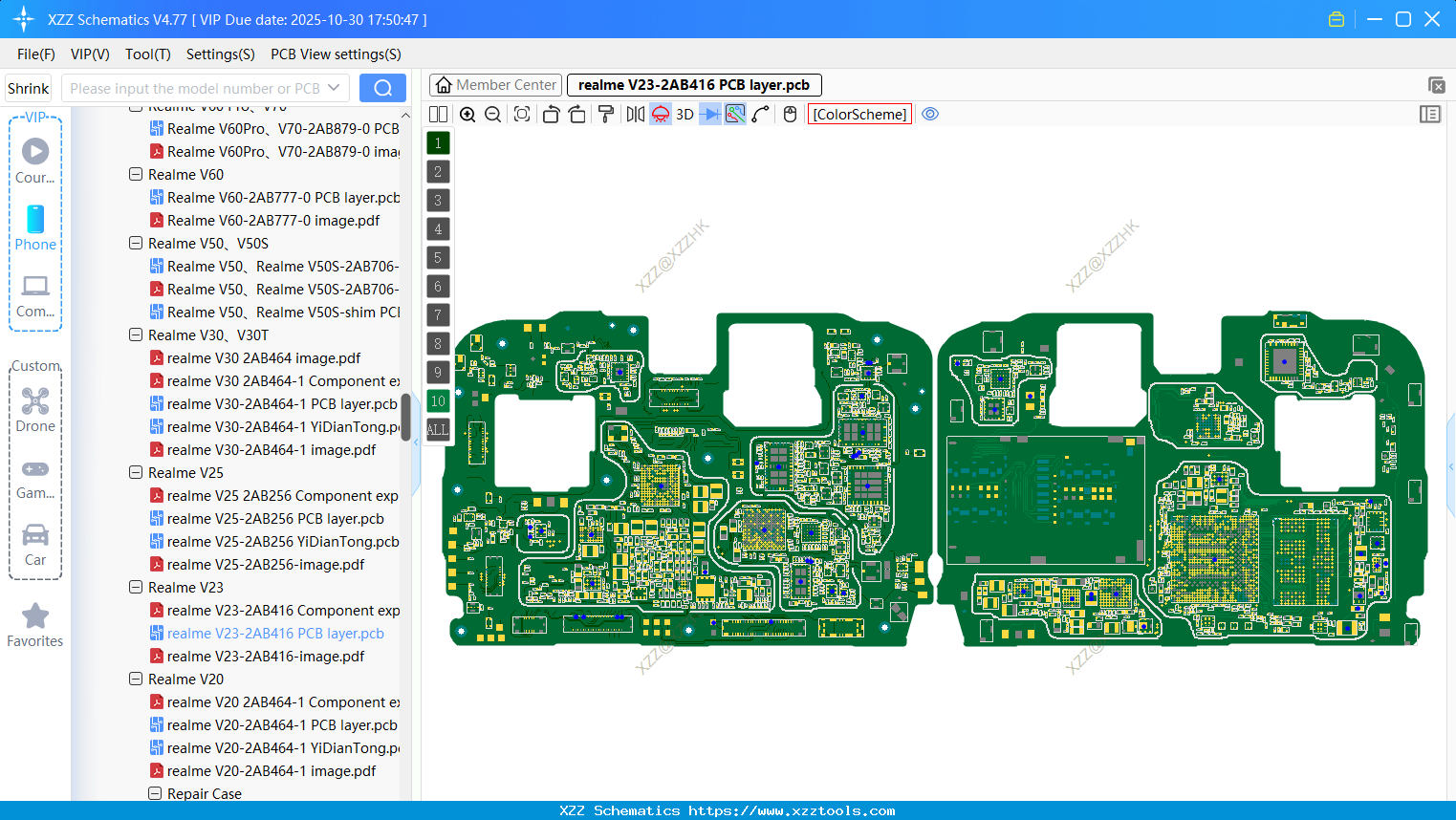Viewport: 1456px width, 820px height.
Task: Open the Member Center
Action: pyautogui.click(x=495, y=84)
